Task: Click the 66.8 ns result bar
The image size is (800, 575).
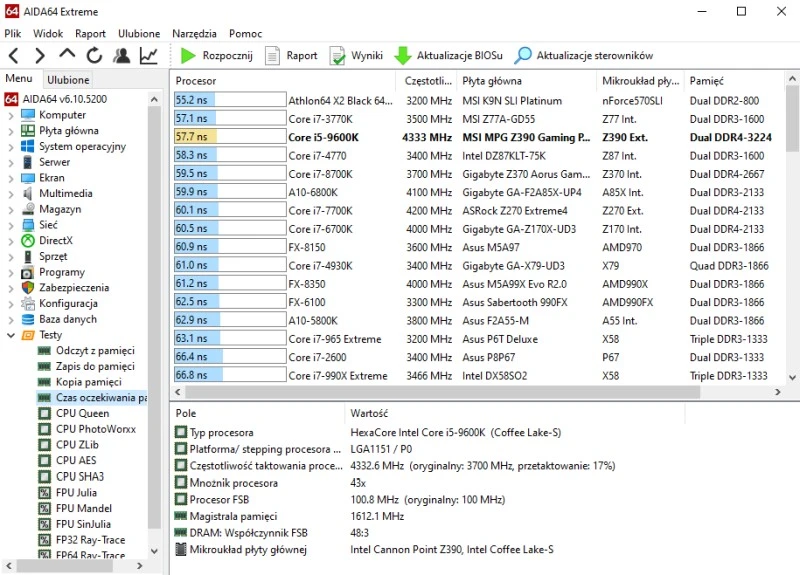Action: pos(230,376)
